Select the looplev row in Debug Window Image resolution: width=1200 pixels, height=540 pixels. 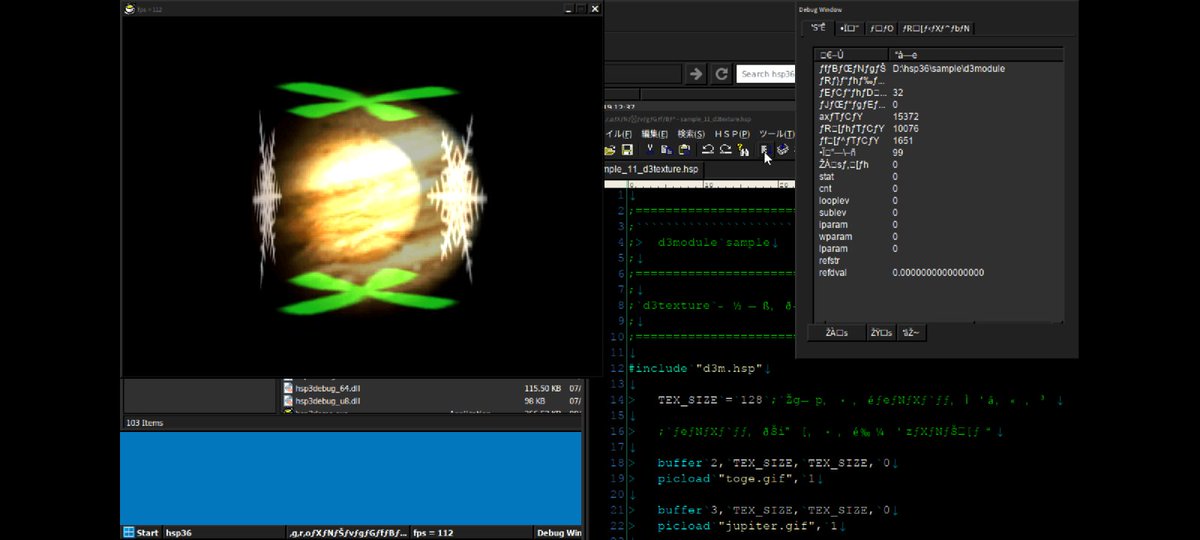938,201
